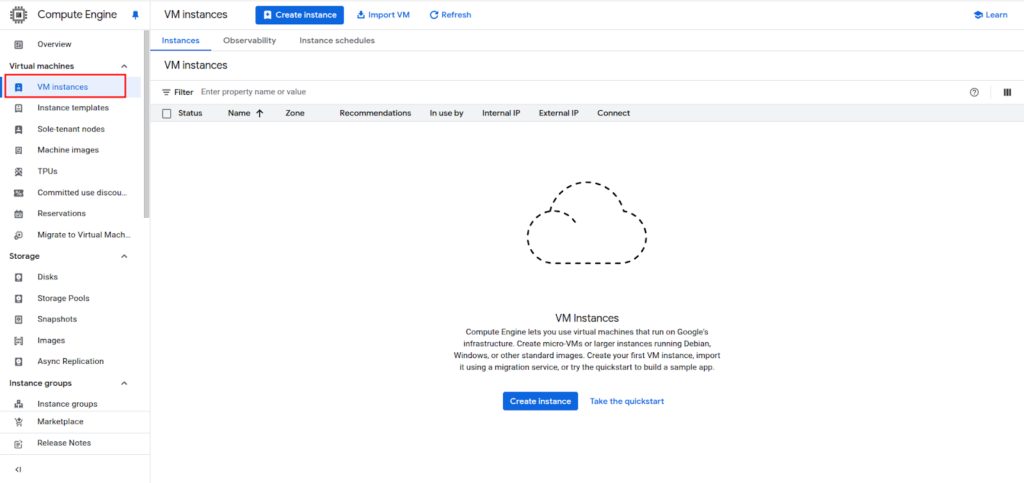Screen dimensions: 1024x483
Task: Open the column display options icon
Action: tap(1007, 93)
